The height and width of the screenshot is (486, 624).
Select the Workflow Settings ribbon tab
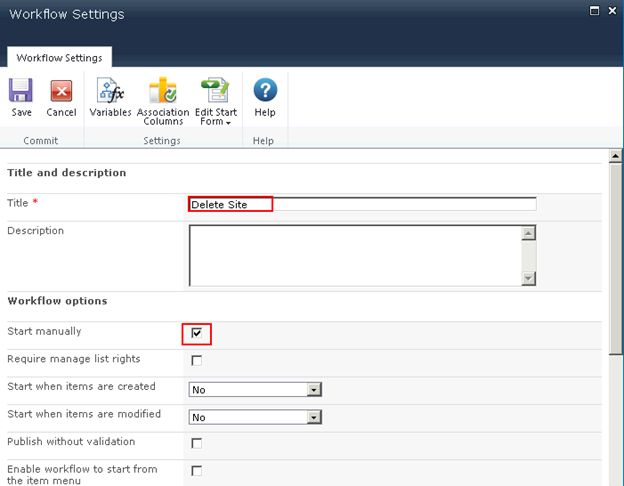tap(59, 58)
